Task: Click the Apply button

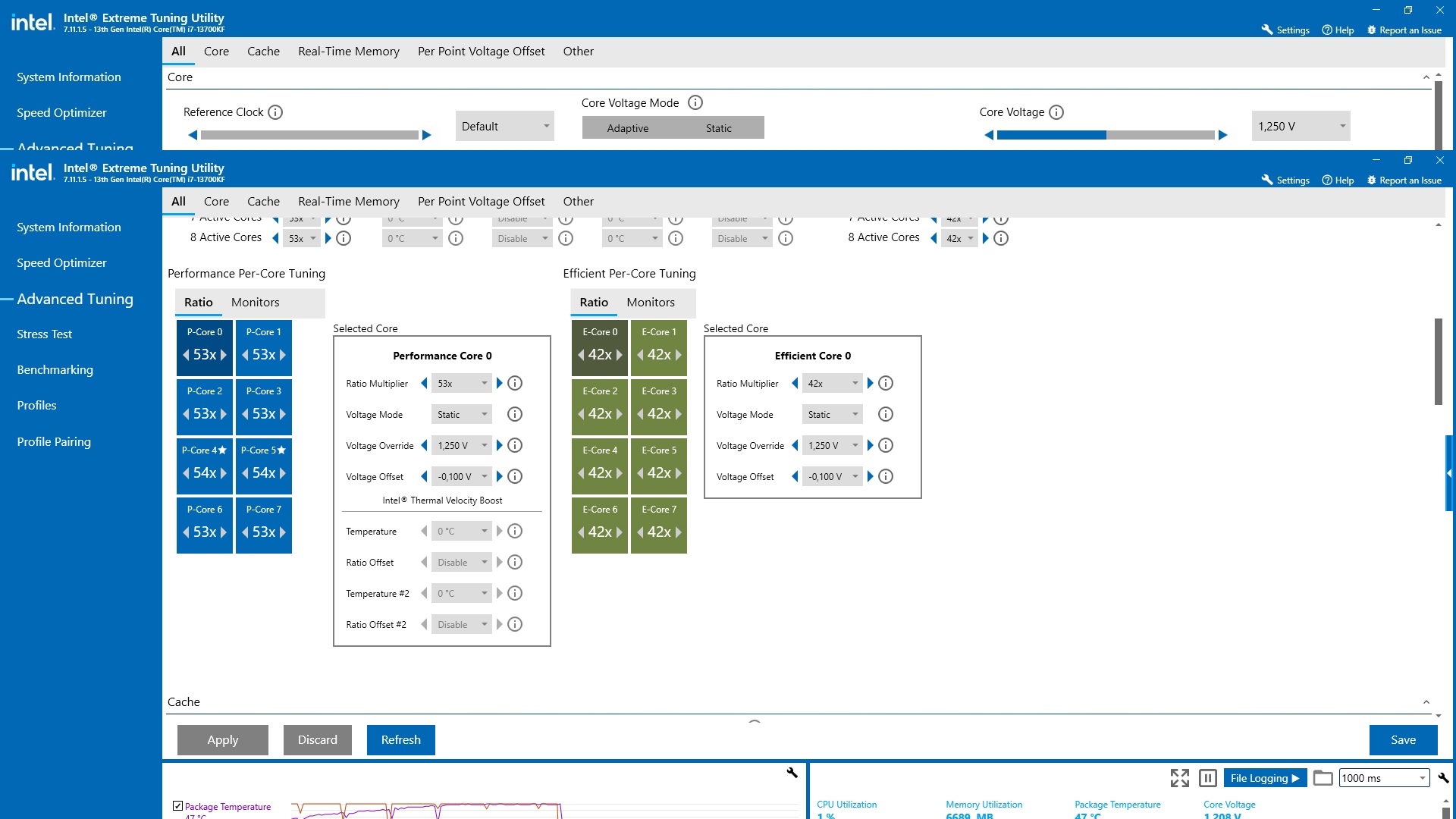Action: [222, 740]
